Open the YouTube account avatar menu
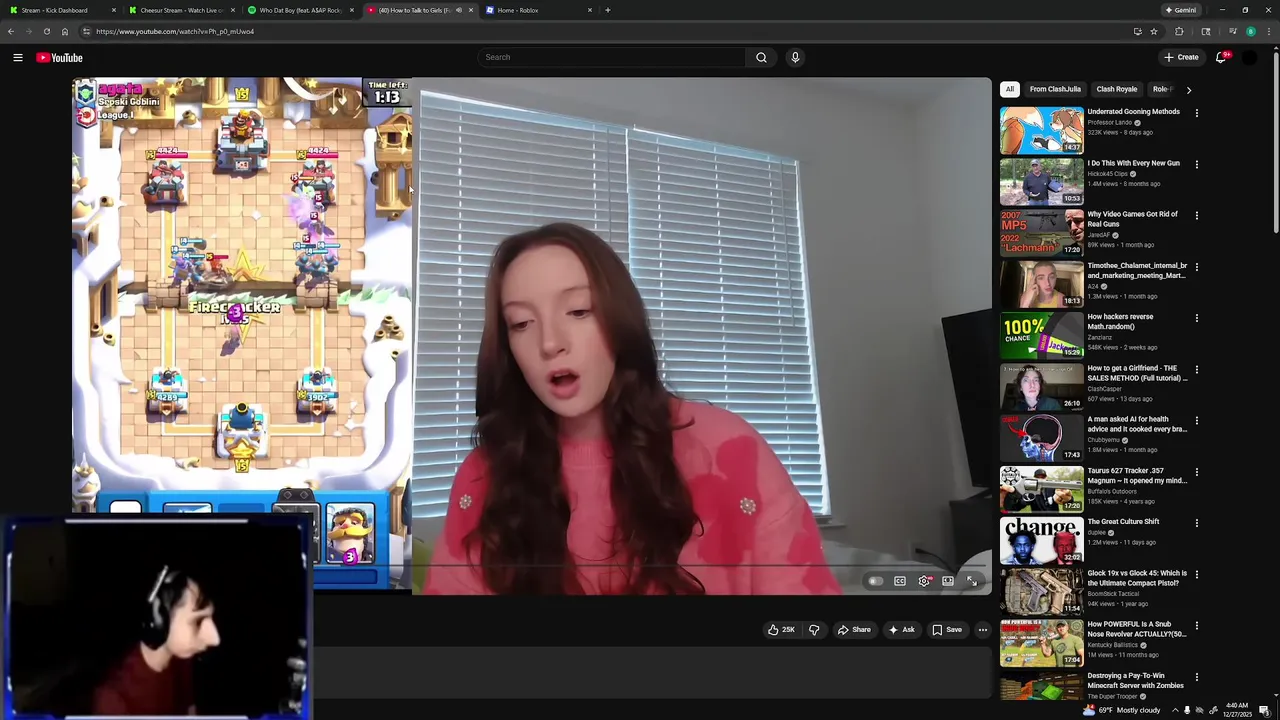 click(1250, 57)
